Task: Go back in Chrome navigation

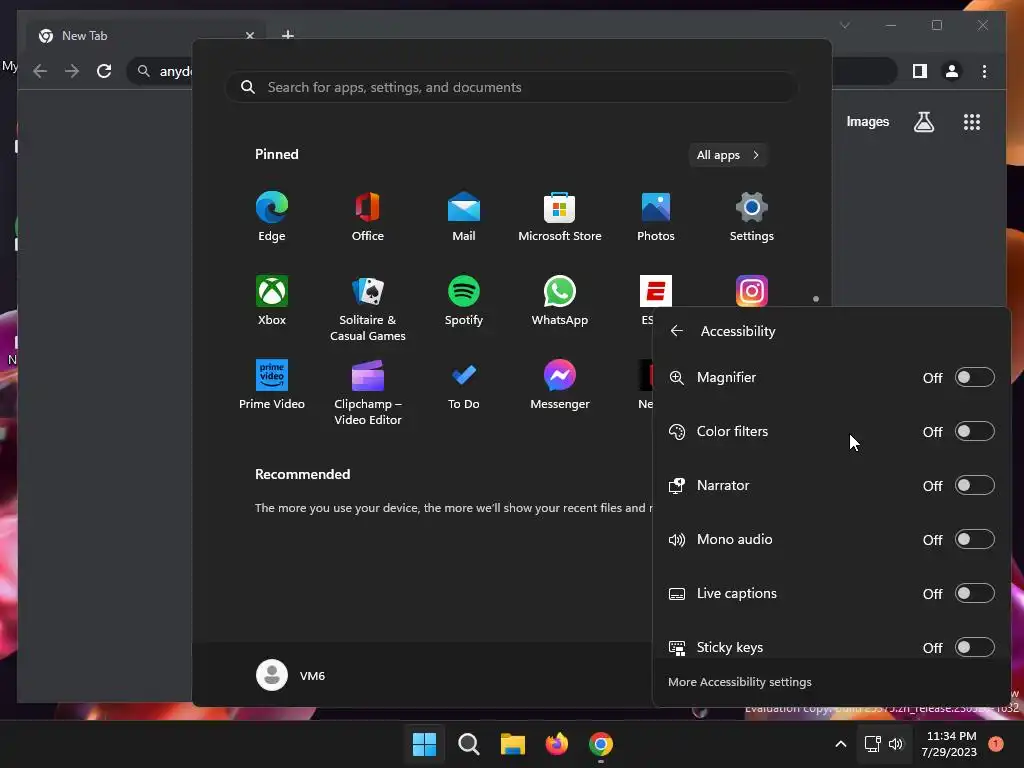Action: (x=40, y=71)
